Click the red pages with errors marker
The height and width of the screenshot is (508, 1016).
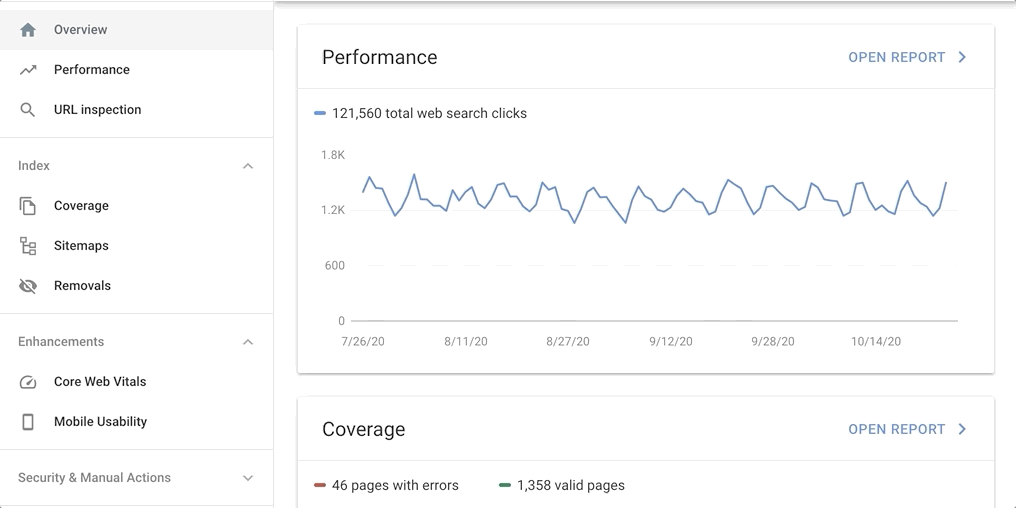319,485
